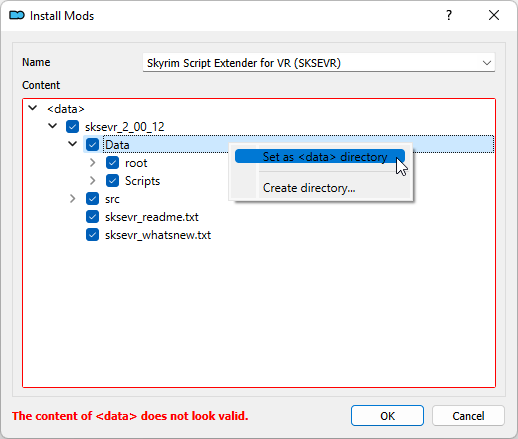Select the Scripts folder label

[x=142, y=181]
